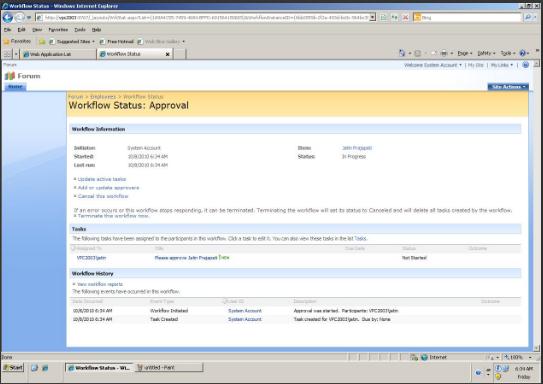Click the item name link in Workflow Information
543x384 pixels.
(357, 148)
